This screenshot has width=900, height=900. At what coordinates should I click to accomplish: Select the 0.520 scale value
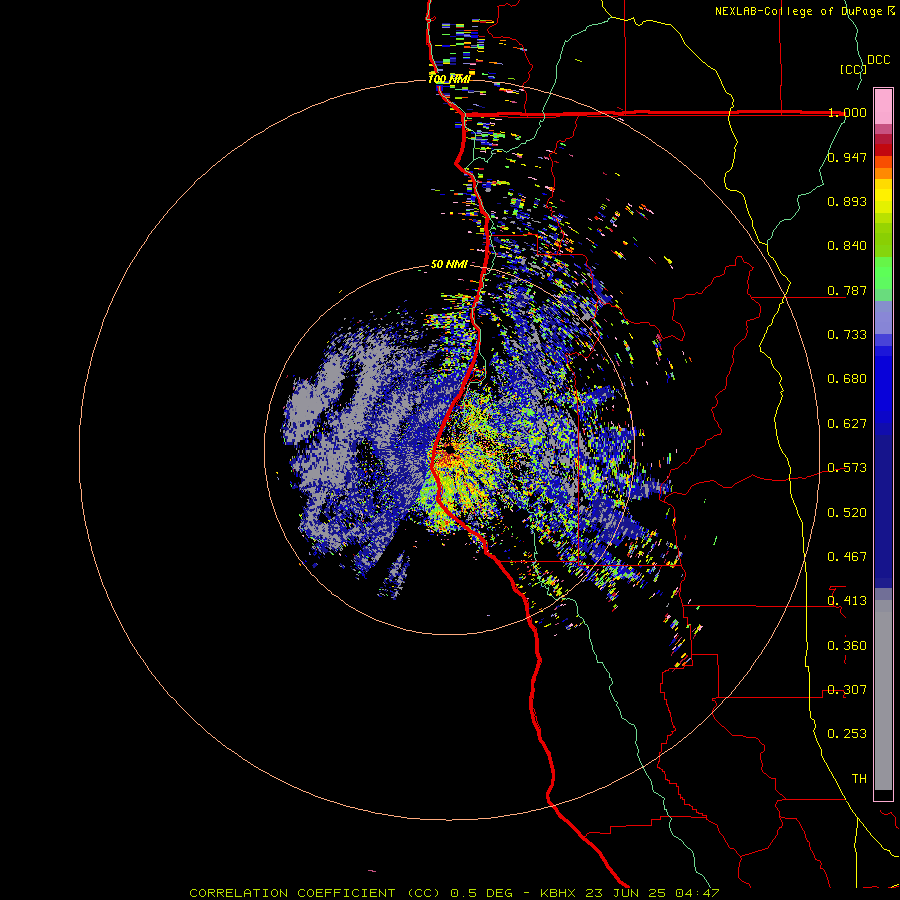coord(847,513)
